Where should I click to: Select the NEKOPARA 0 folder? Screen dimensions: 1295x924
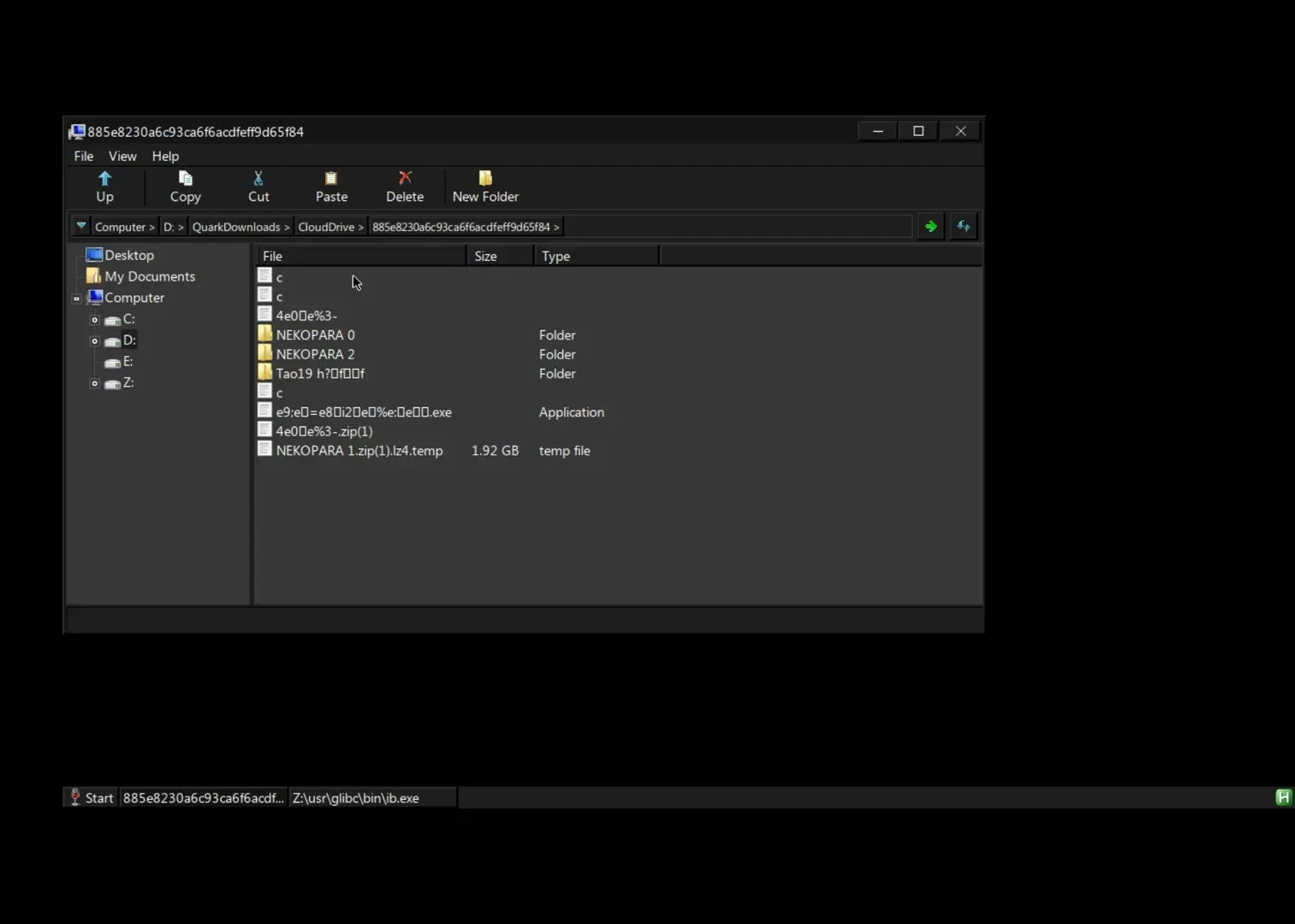(315, 335)
